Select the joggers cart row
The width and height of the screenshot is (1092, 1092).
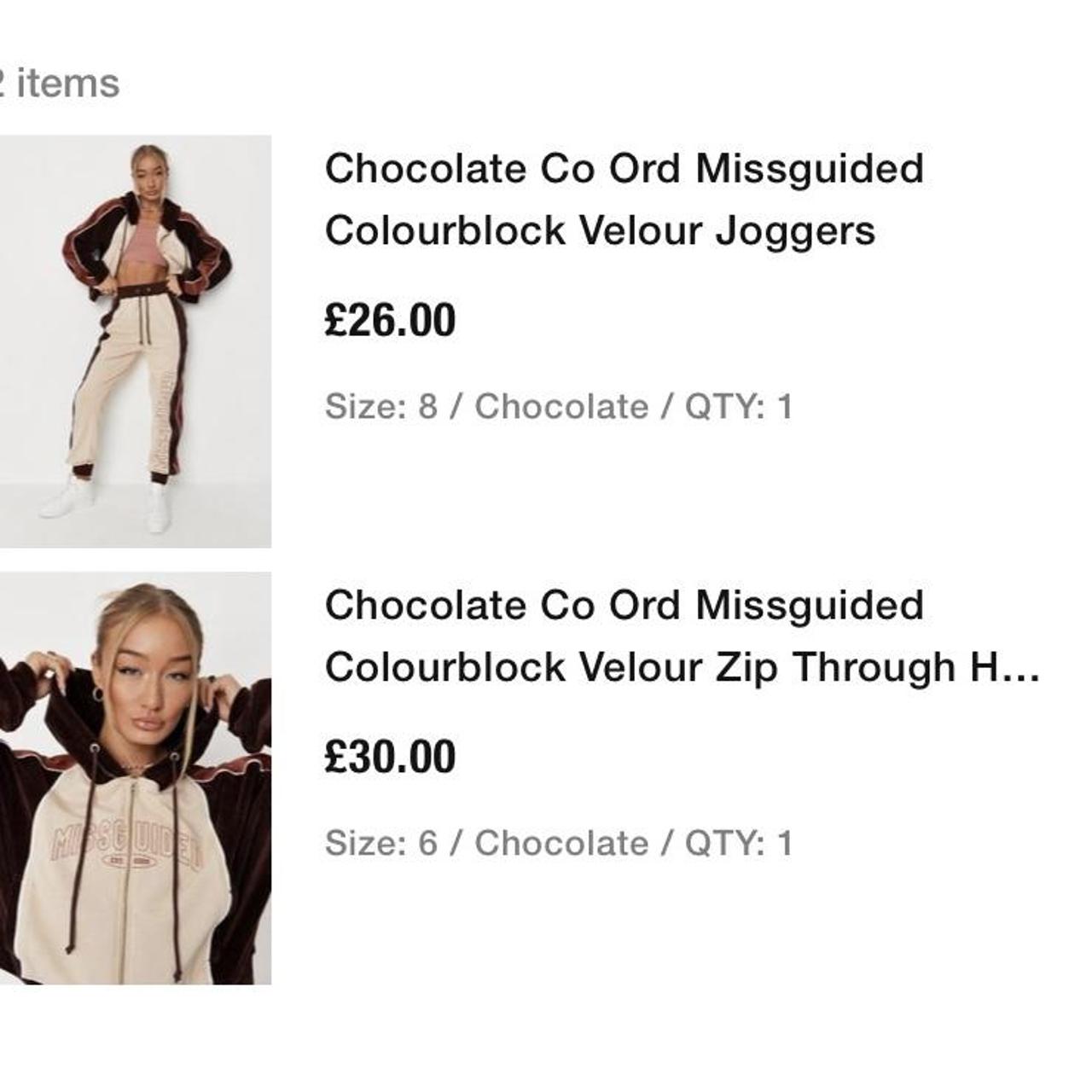[546, 337]
